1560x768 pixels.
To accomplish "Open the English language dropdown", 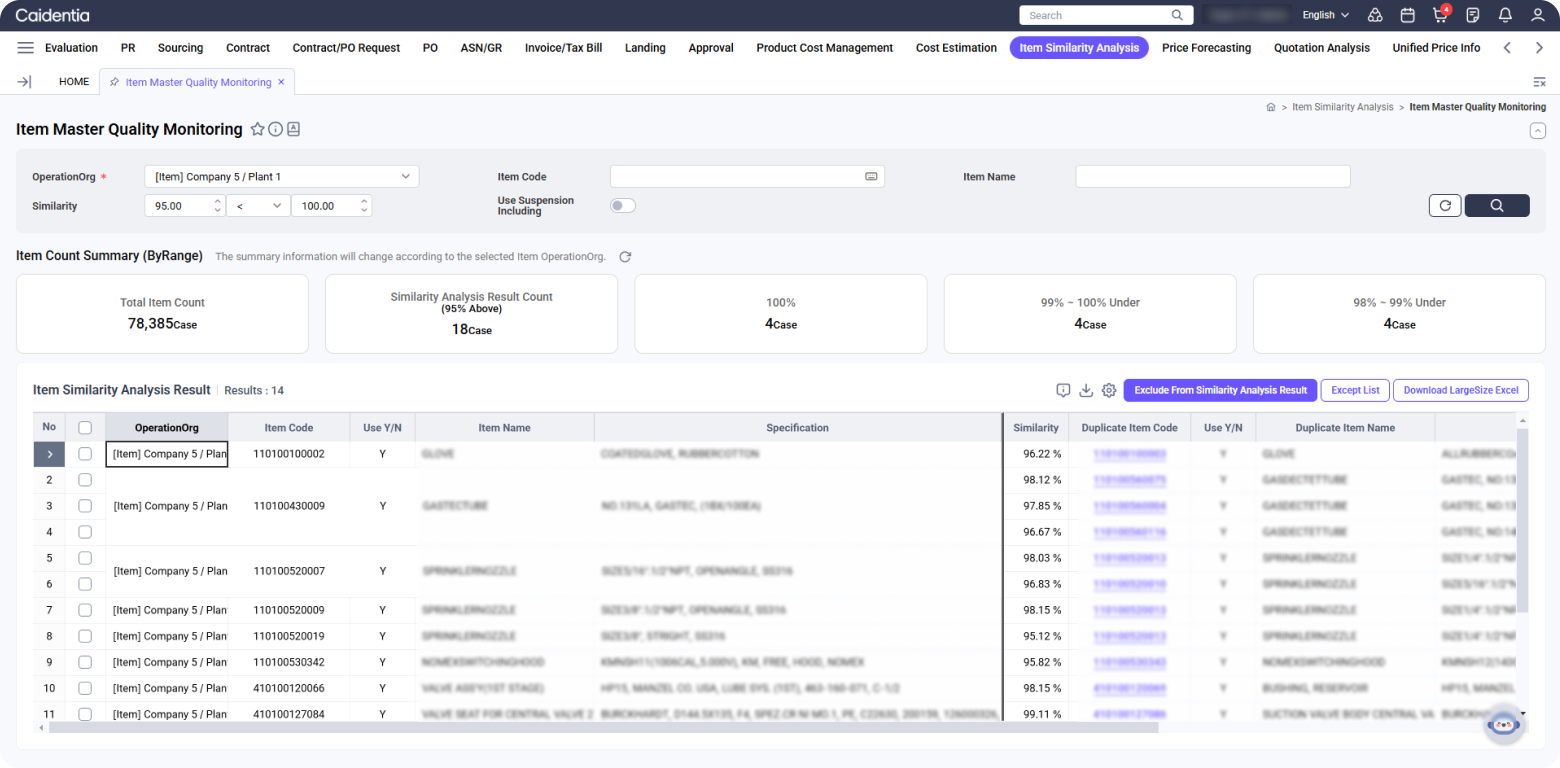I will click(1325, 15).
